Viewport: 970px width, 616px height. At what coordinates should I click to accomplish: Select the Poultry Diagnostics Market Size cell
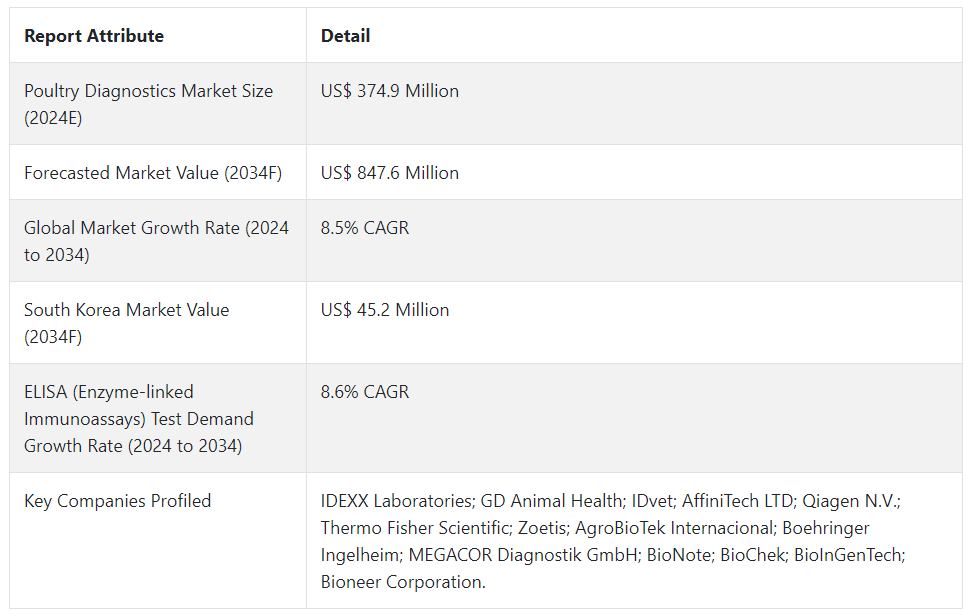(x=148, y=104)
